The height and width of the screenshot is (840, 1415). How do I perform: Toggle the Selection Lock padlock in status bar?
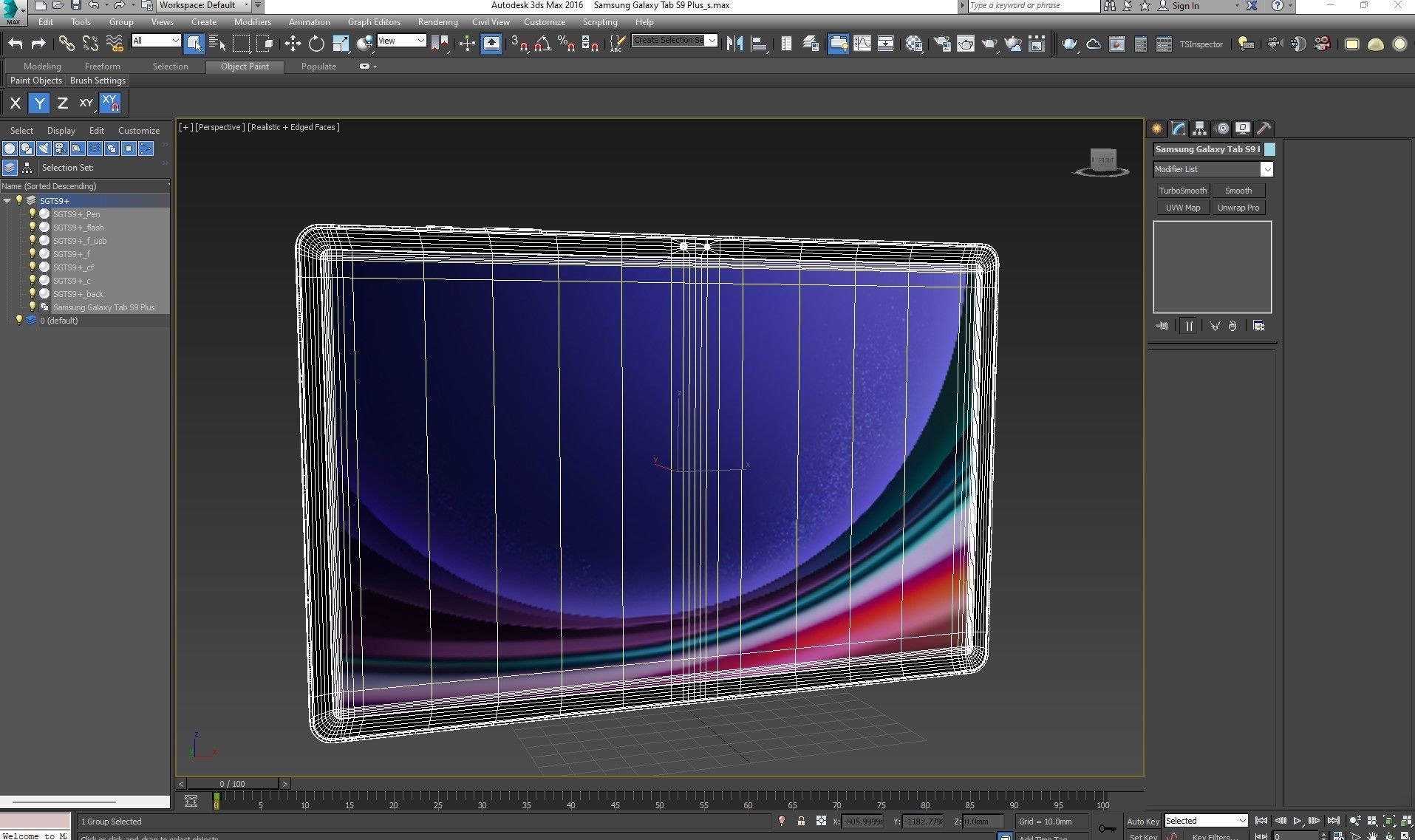coord(801,821)
